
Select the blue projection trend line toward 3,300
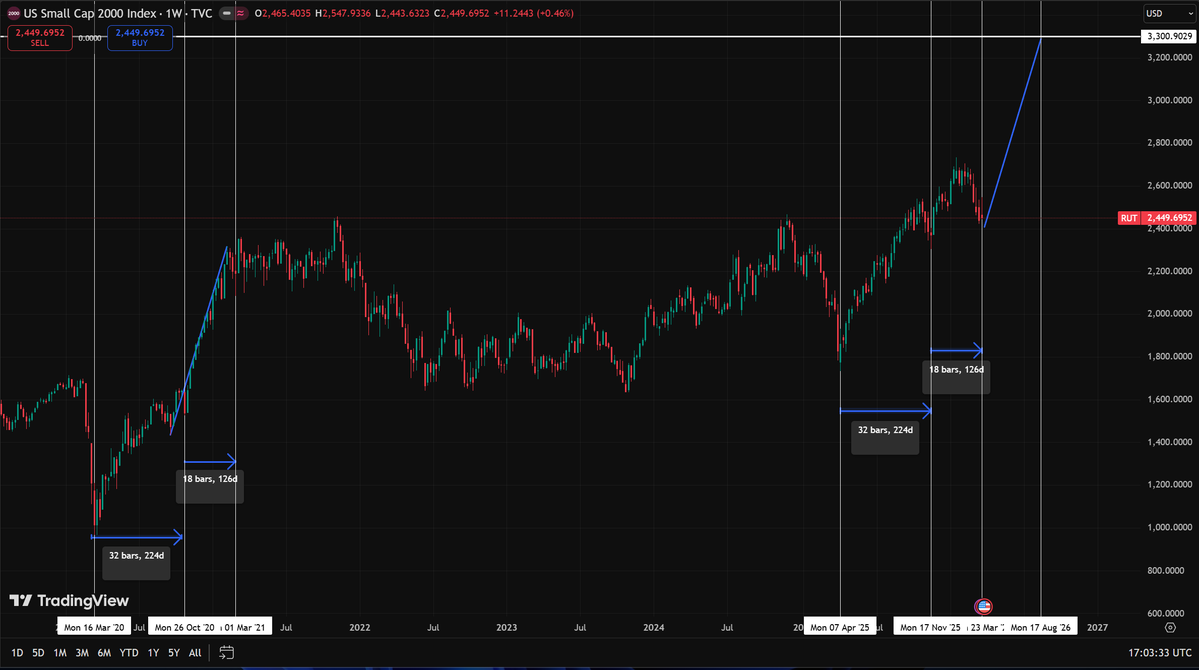(x=1012, y=132)
